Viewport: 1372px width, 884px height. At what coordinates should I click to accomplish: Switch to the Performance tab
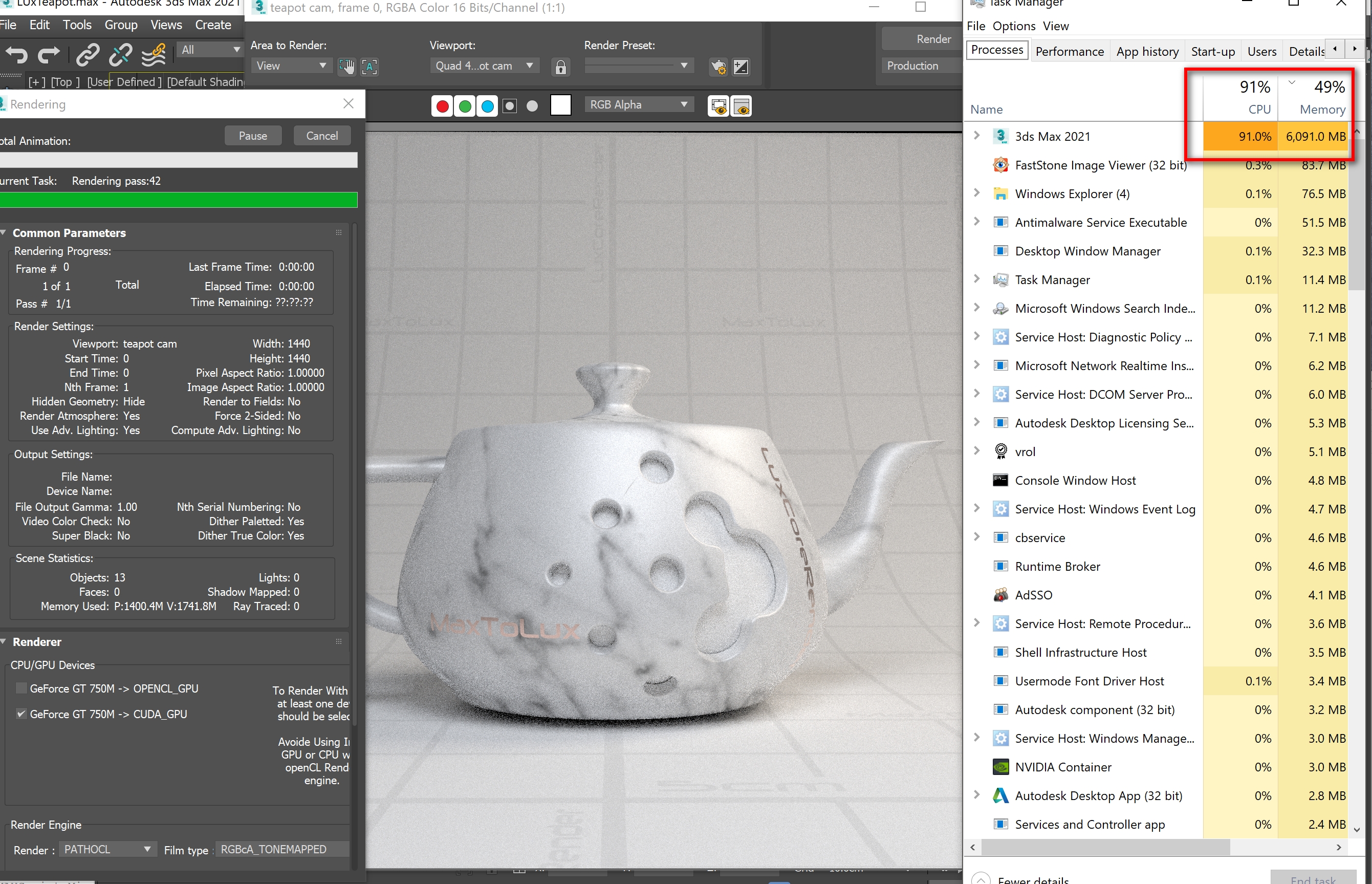(x=1069, y=52)
